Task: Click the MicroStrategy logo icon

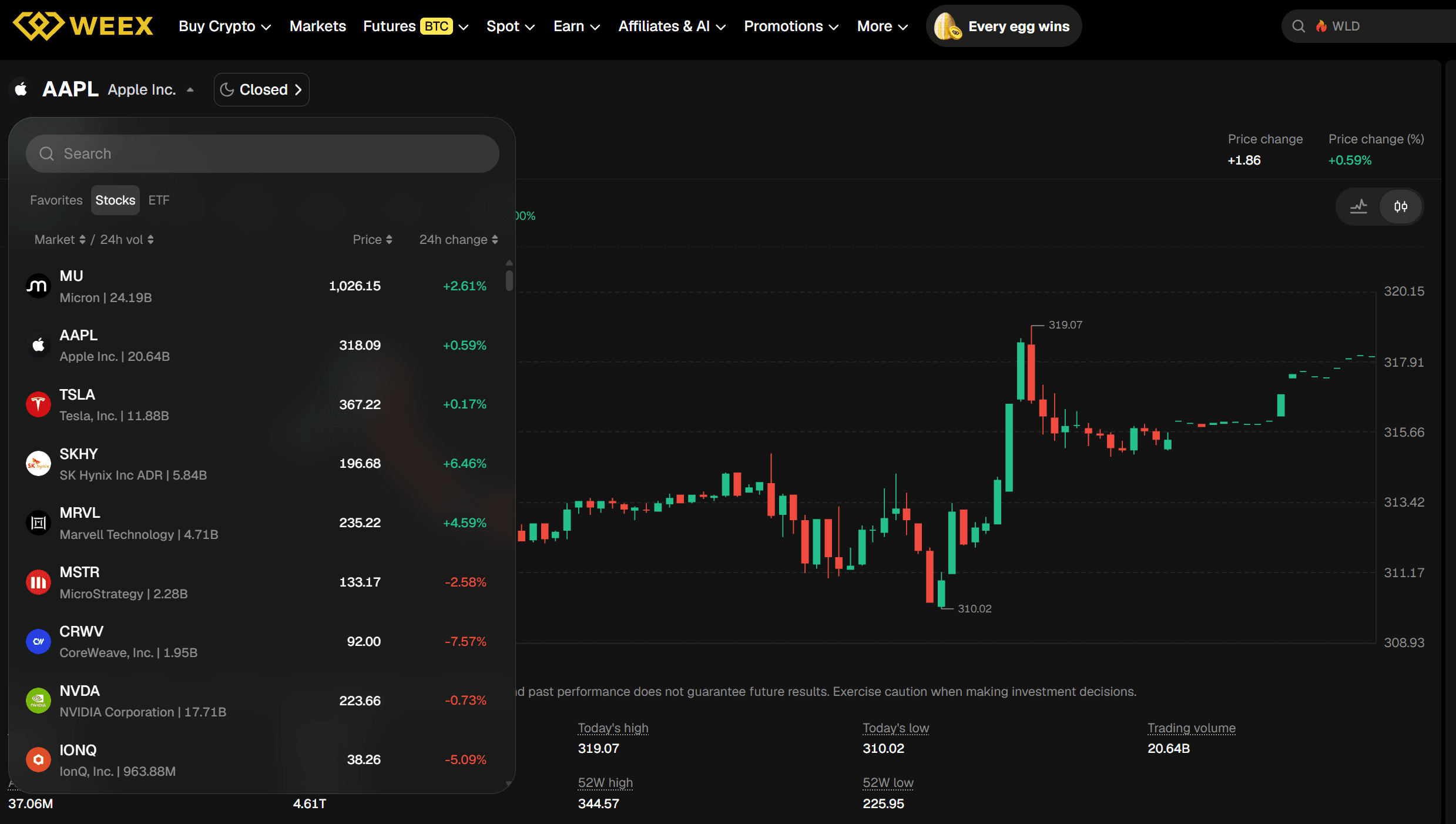Action: (38, 582)
